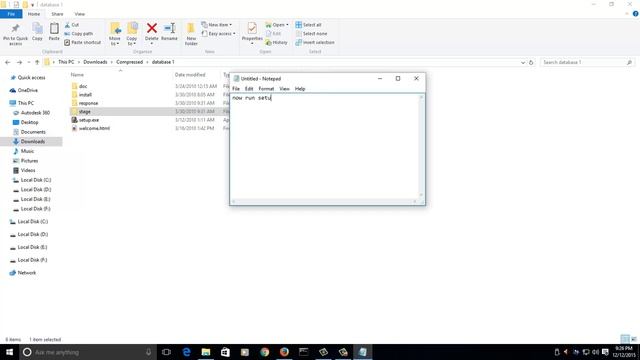Viewport: 640px width, 360px height.
Task: Select the response folder
Action: click(x=88, y=103)
